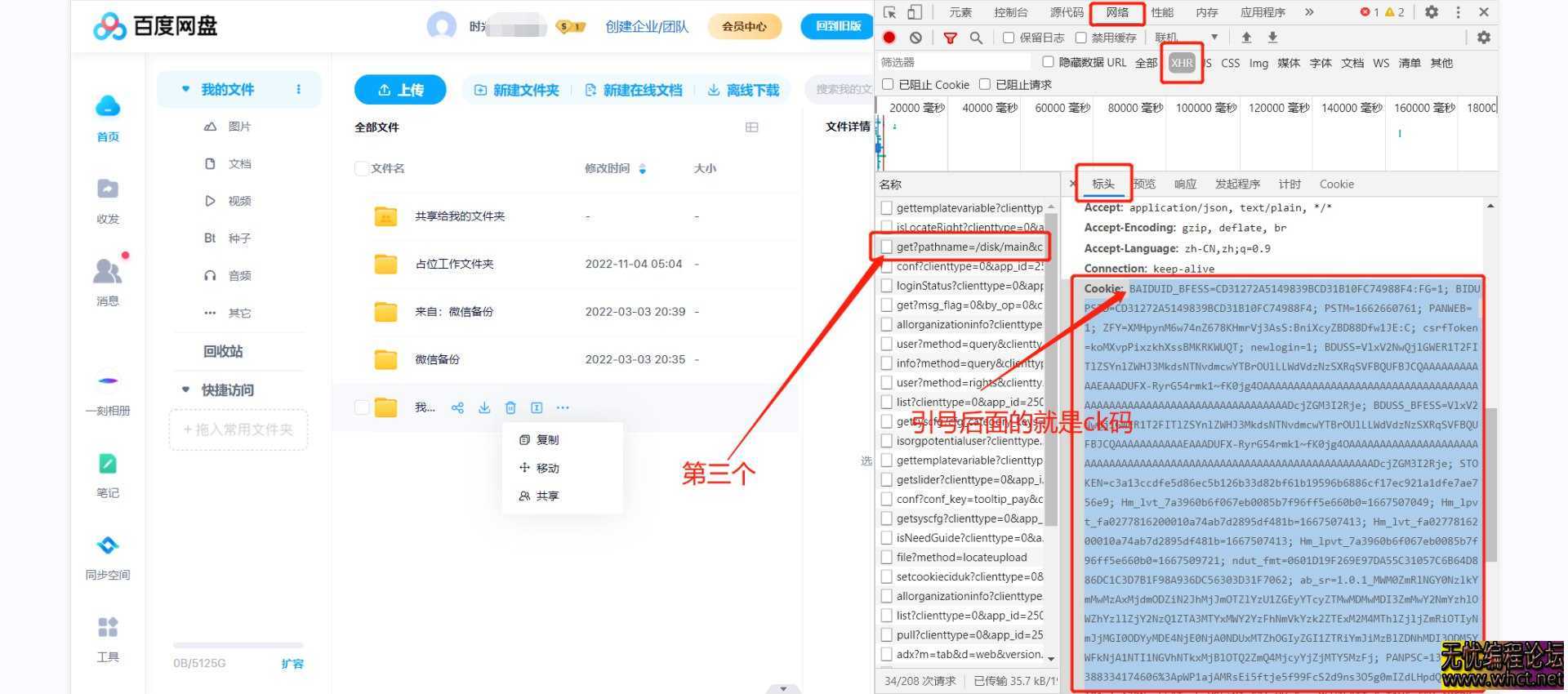Click the share icon on hovered folder row

457,407
